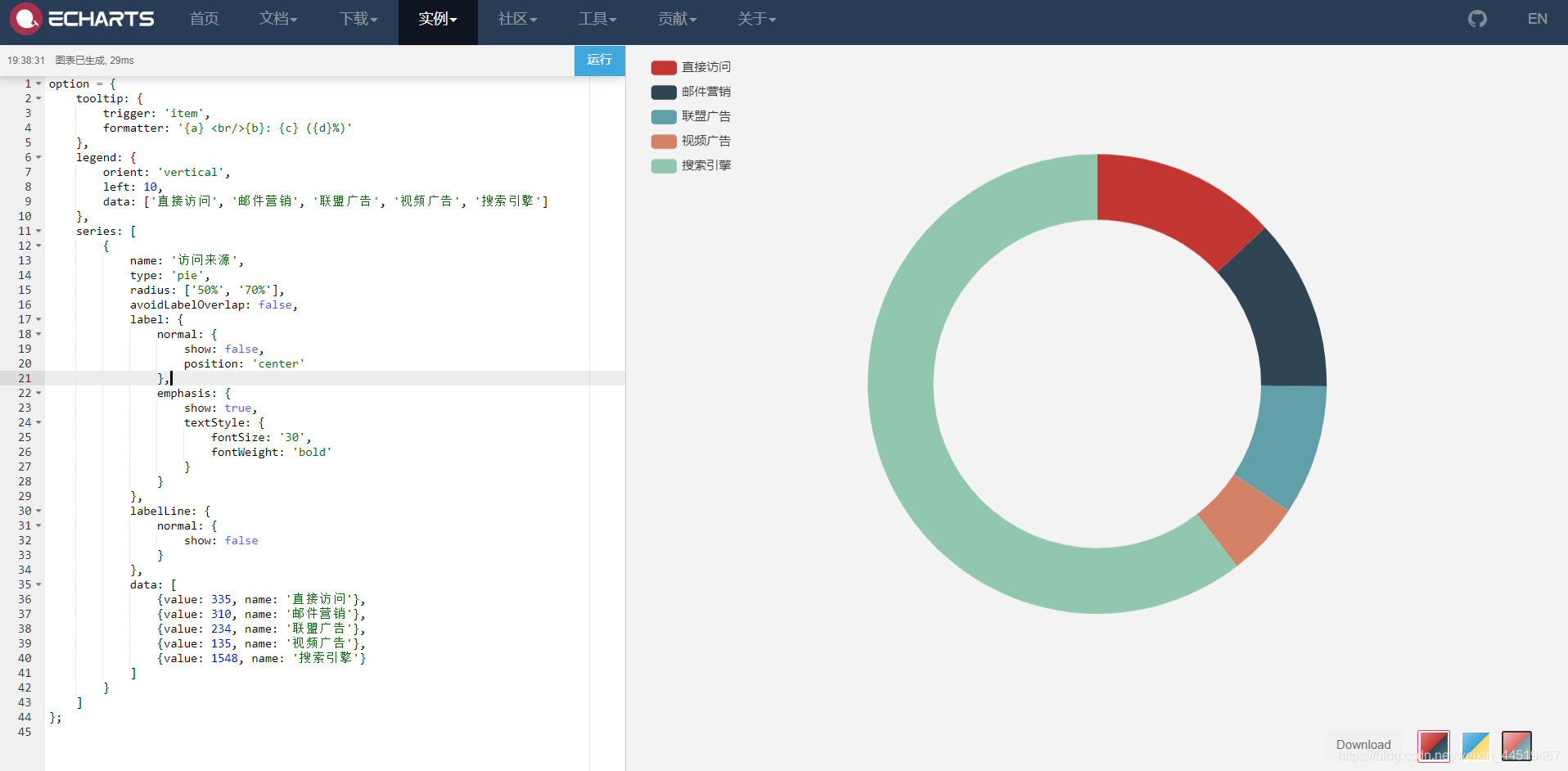
Task: Click type 'pie' value in code
Action: [187, 275]
